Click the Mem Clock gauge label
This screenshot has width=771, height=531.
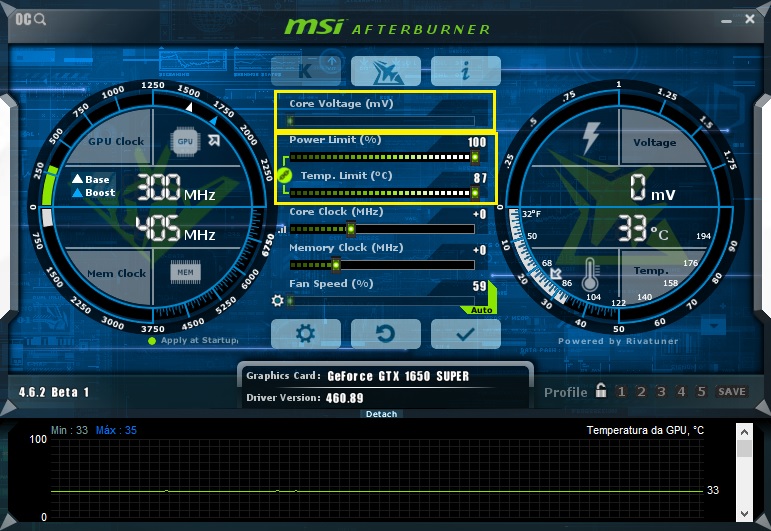(x=117, y=273)
